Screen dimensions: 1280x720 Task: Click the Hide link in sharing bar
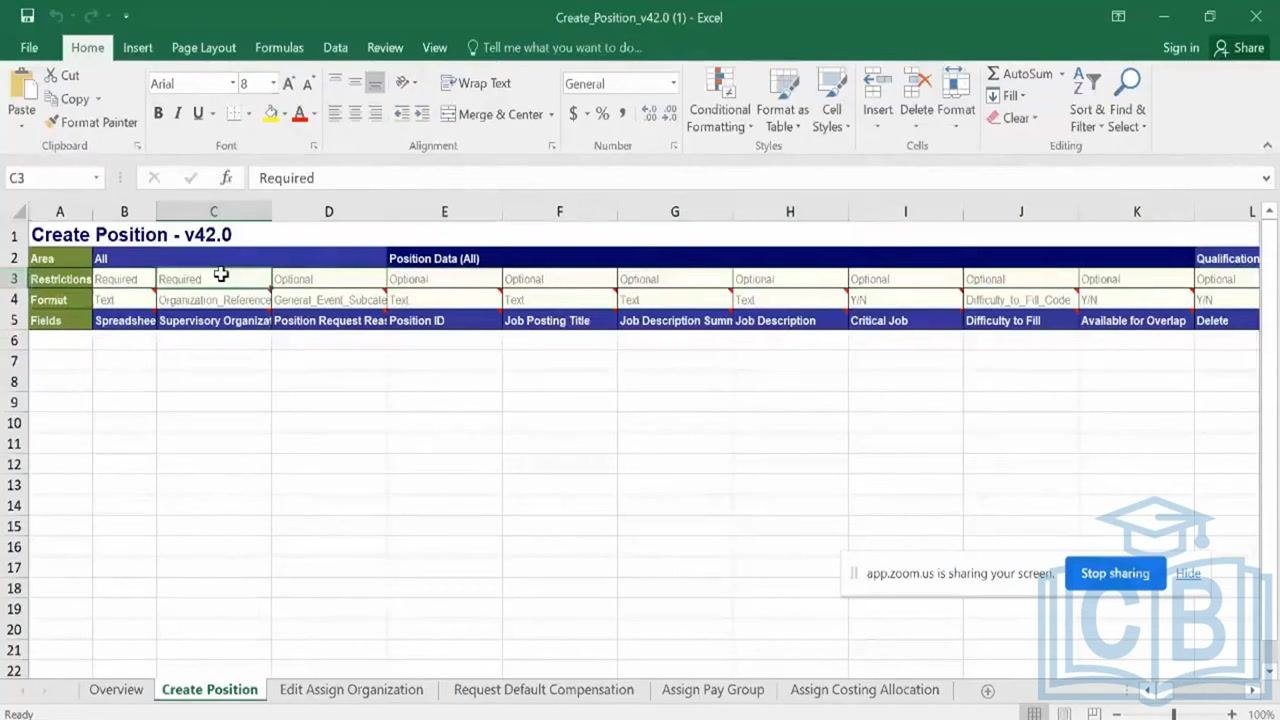tap(1188, 573)
